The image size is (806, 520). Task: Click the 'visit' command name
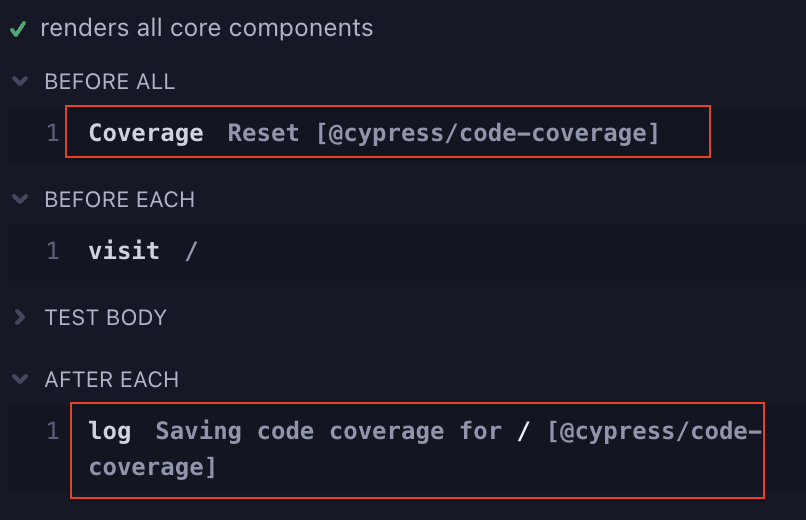[124, 251]
